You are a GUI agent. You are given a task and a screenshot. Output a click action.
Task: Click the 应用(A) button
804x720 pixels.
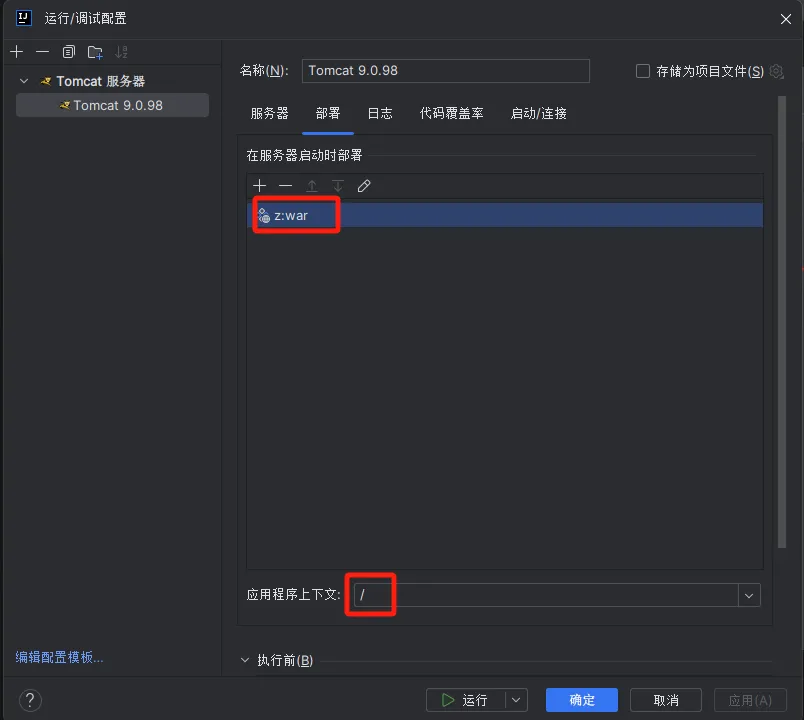750,700
